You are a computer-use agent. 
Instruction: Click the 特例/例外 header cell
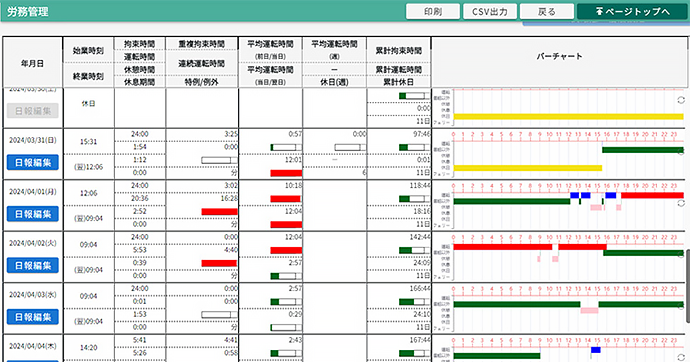click(x=202, y=82)
